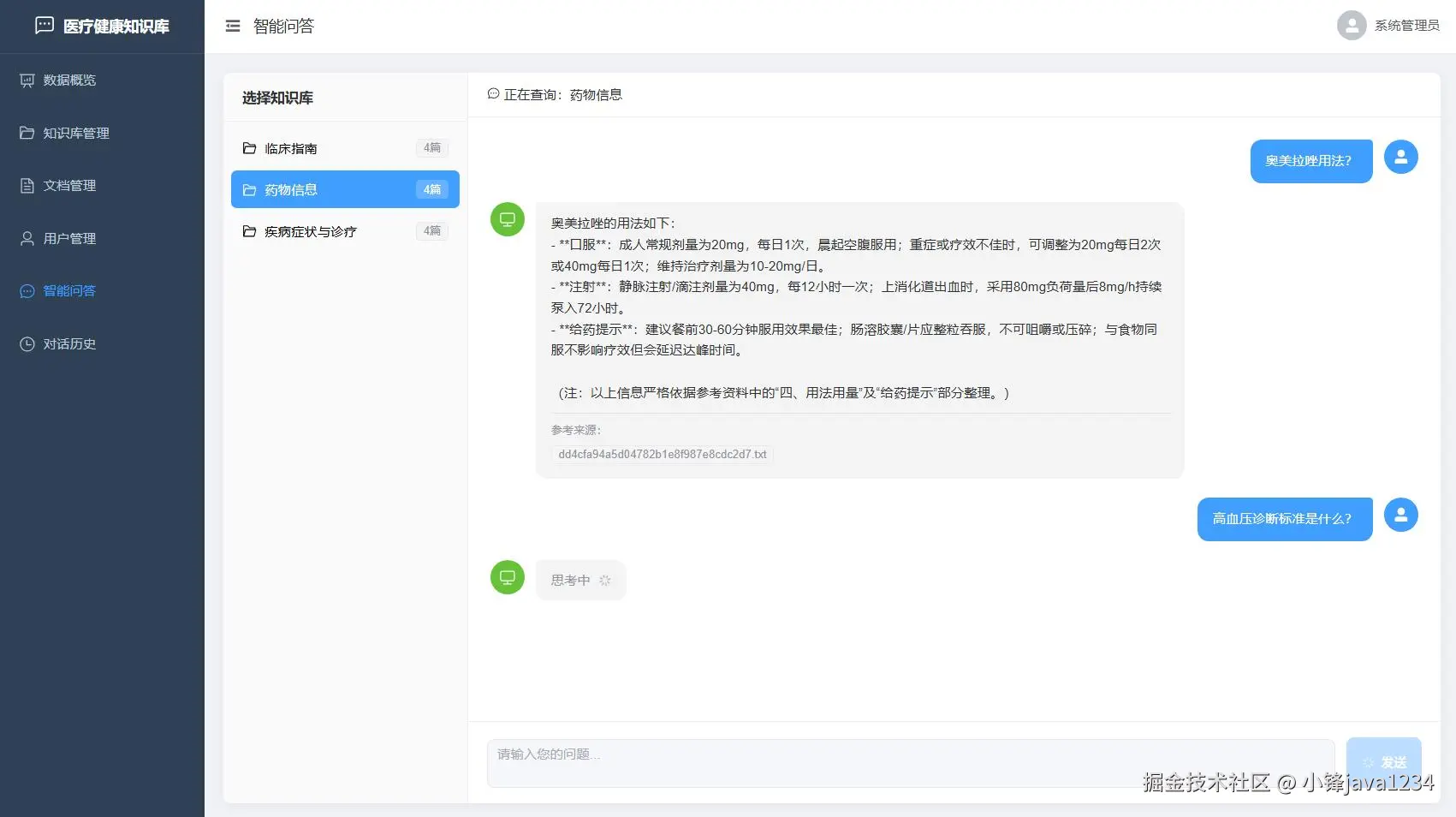Select the 临床指南 knowledge base
1456x817 pixels.
[x=345, y=148]
